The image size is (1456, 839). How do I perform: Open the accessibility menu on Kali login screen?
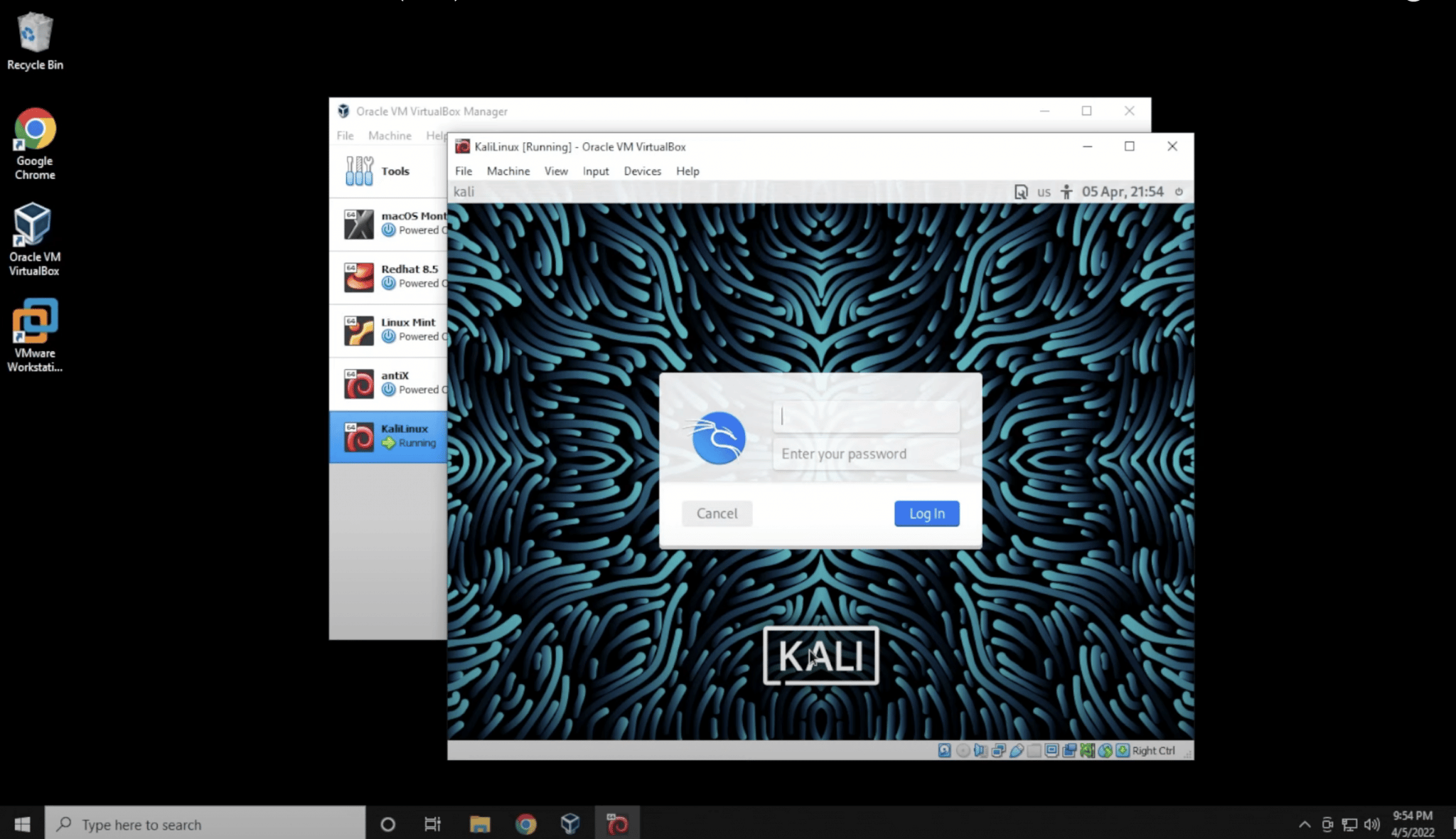[1066, 191]
